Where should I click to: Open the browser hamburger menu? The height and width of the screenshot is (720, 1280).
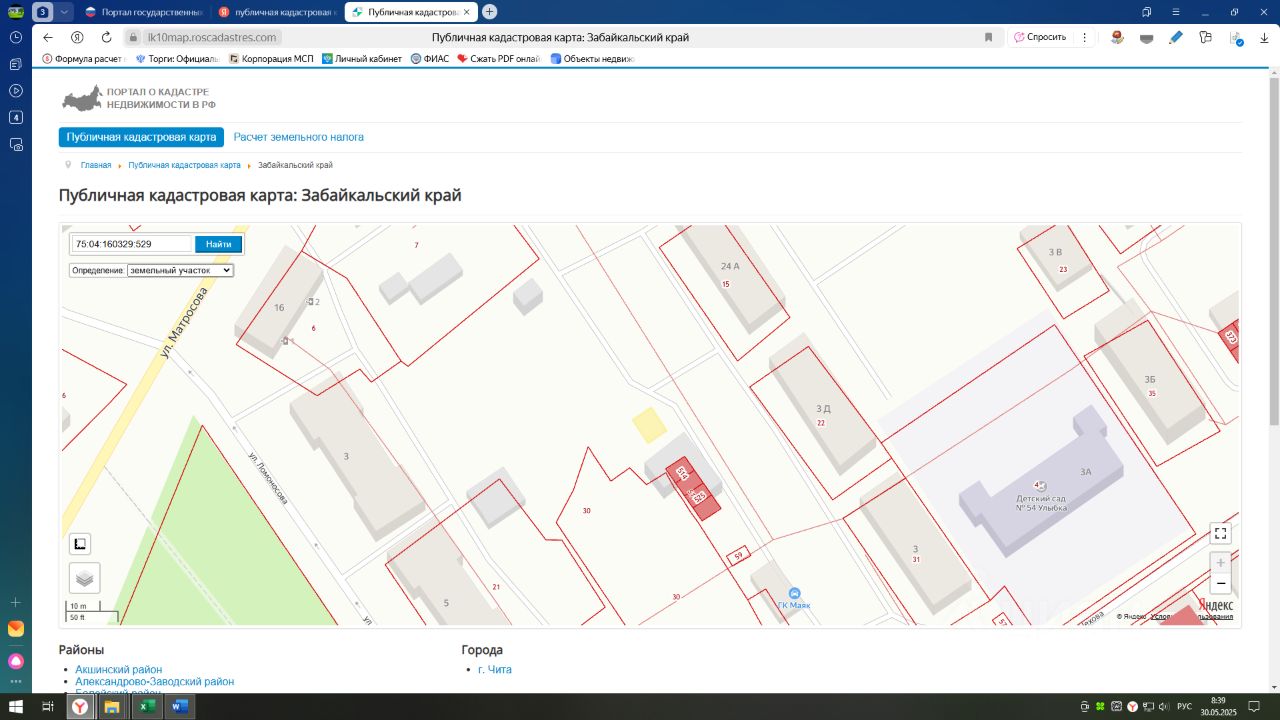[1175, 12]
